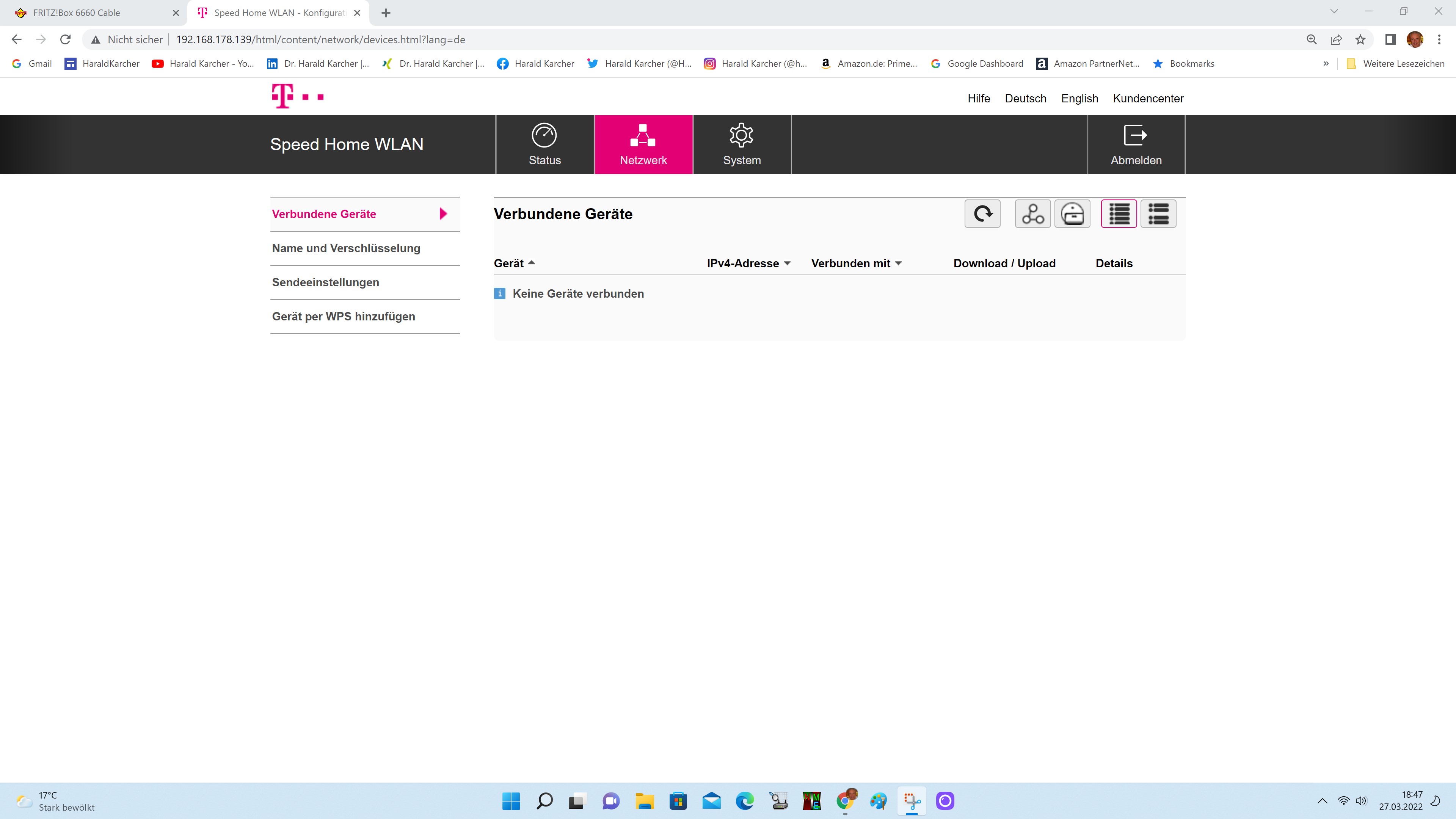The width and height of the screenshot is (1456, 819).
Task: Sort devices by Gerät column arrow
Action: click(x=531, y=263)
